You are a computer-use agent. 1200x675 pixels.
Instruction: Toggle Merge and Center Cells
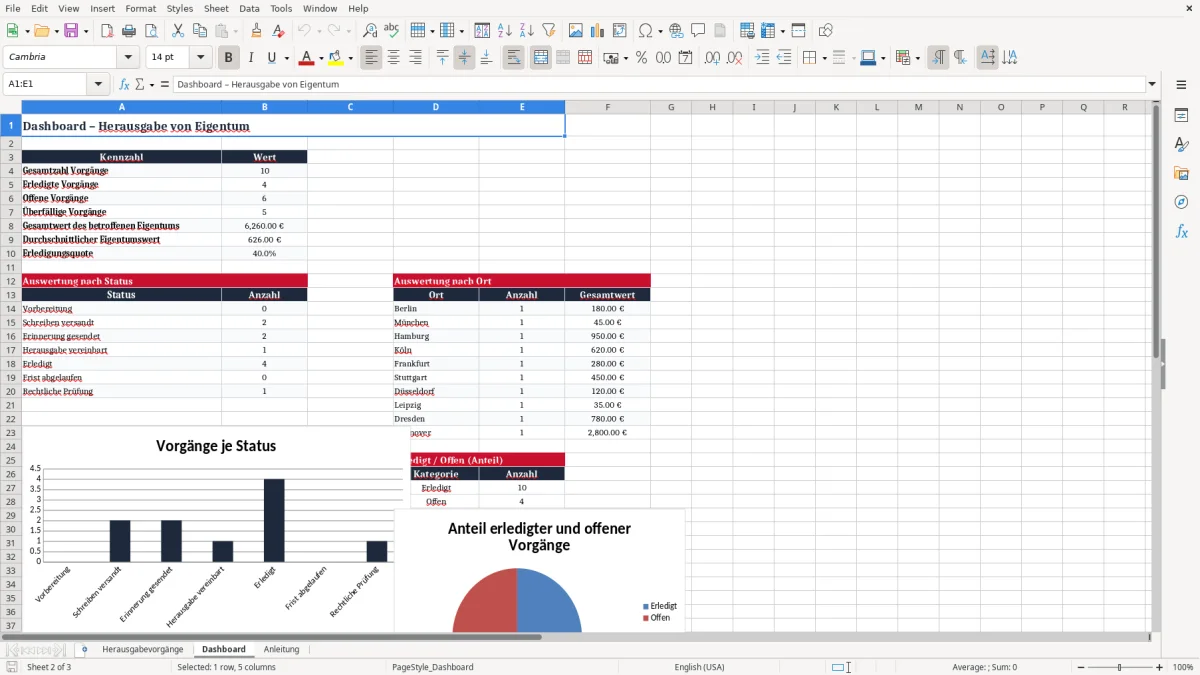coord(540,58)
